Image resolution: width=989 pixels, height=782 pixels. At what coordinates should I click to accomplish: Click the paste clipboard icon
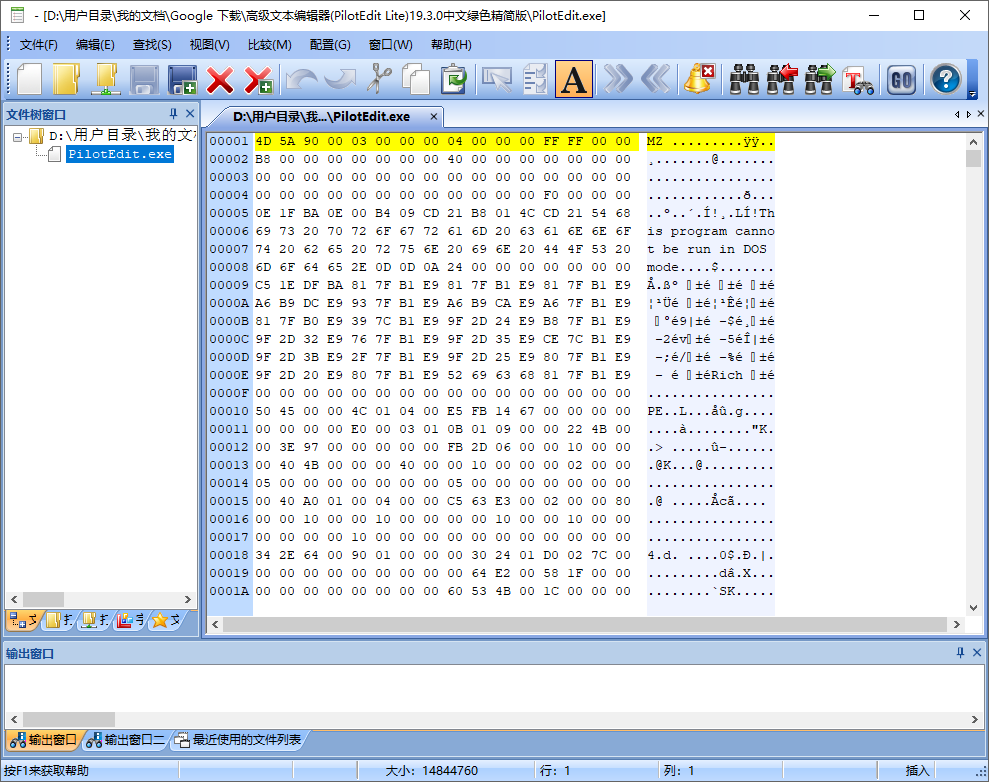point(454,79)
